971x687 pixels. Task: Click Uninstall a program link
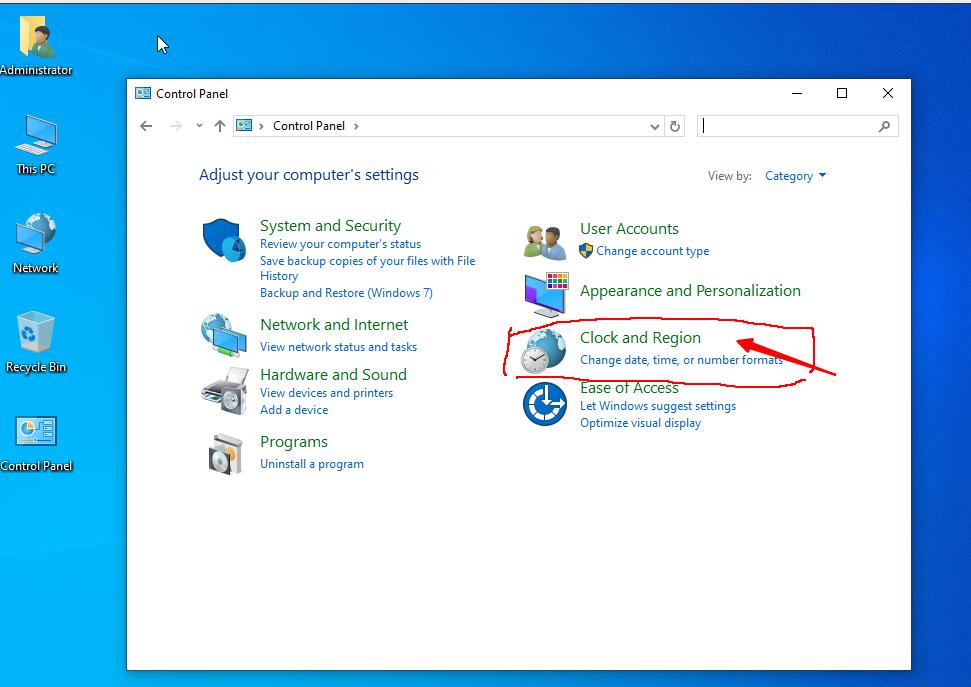click(311, 464)
